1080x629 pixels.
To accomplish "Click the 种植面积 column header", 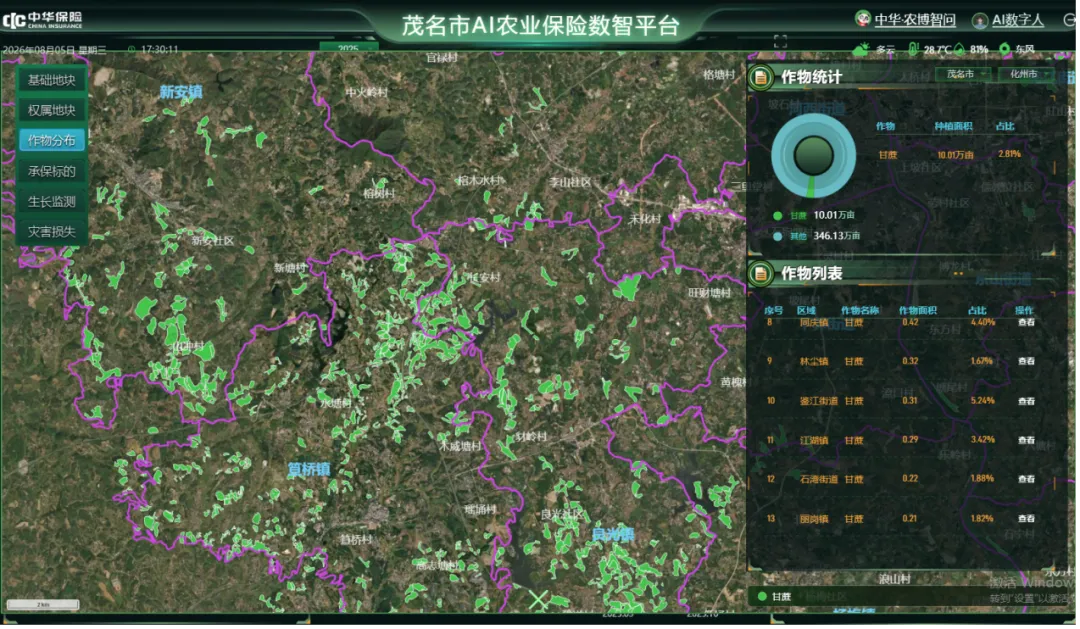I will click(953, 127).
